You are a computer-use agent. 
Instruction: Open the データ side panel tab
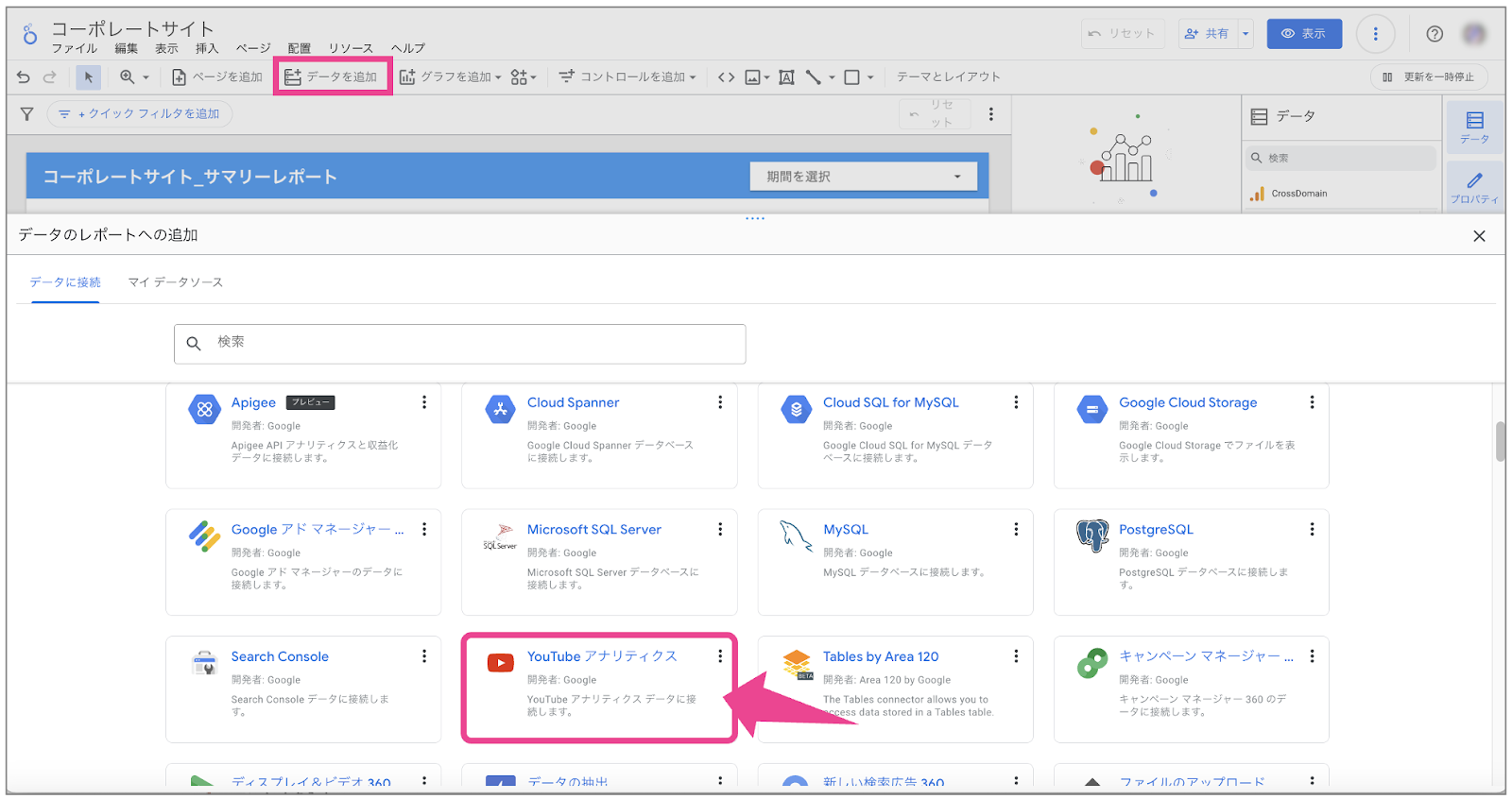point(1474,127)
